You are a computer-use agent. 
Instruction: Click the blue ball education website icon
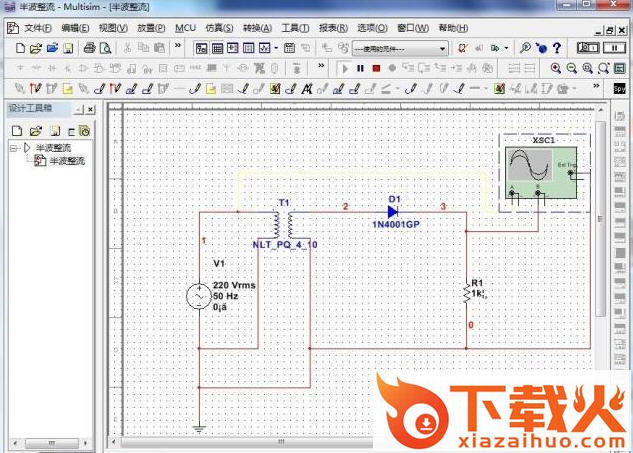pos(541,48)
